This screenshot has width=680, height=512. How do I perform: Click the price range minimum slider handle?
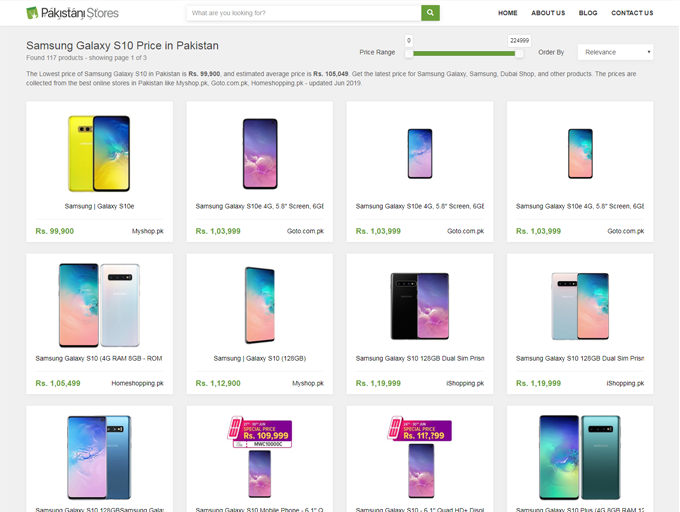[409, 54]
